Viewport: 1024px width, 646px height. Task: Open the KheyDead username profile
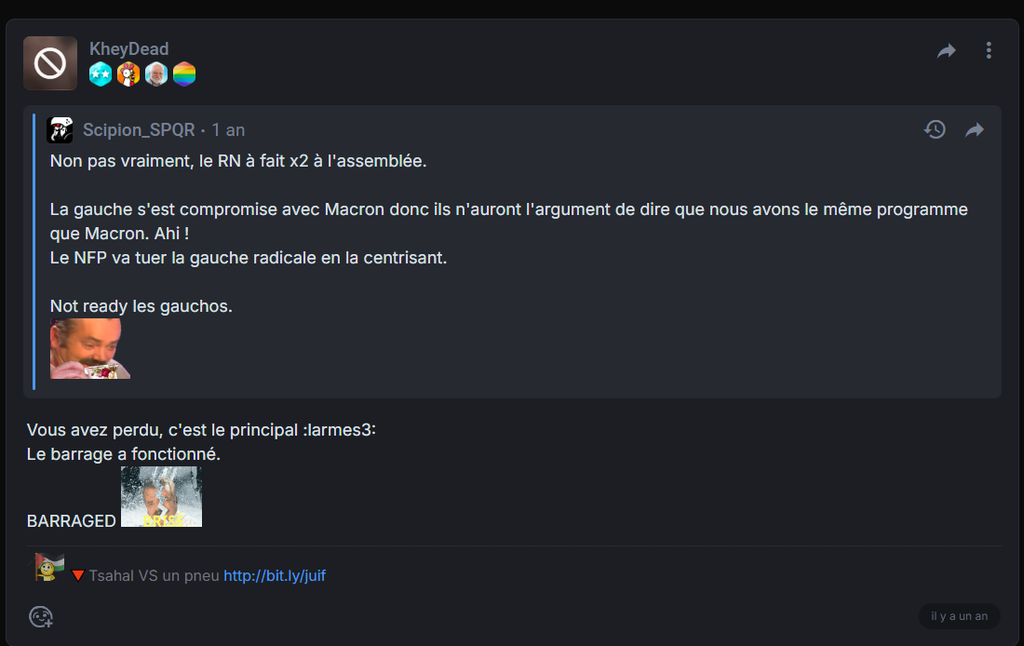129,49
